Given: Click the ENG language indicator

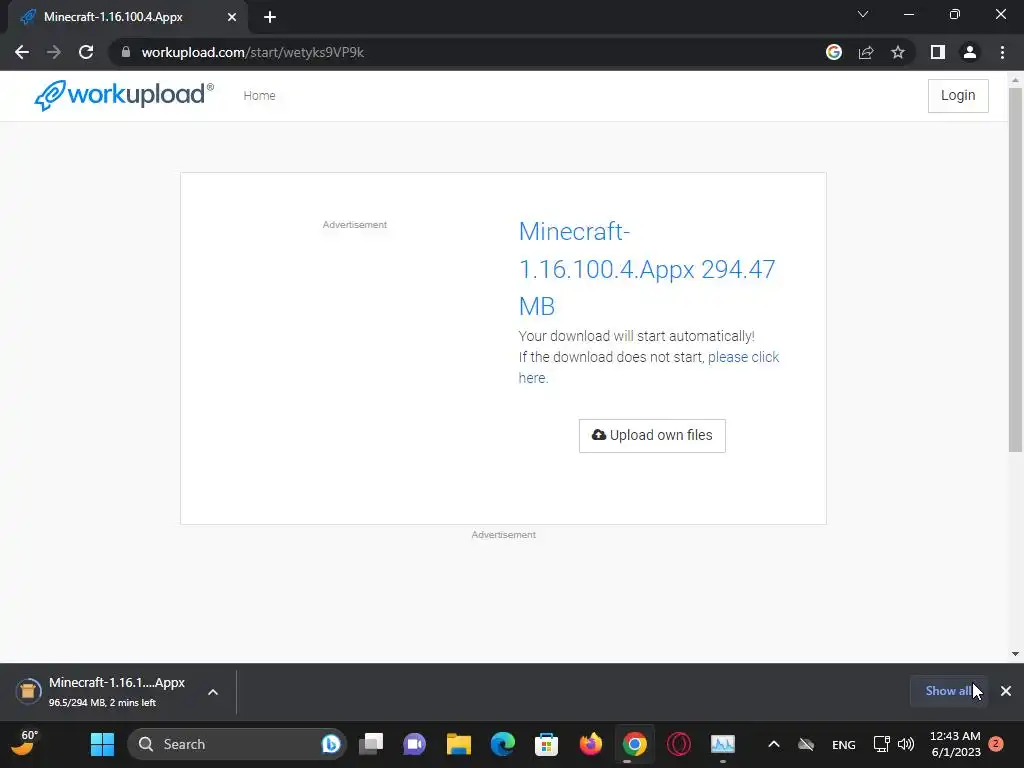Looking at the screenshot, I should pyautogui.click(x=844, y=744).
